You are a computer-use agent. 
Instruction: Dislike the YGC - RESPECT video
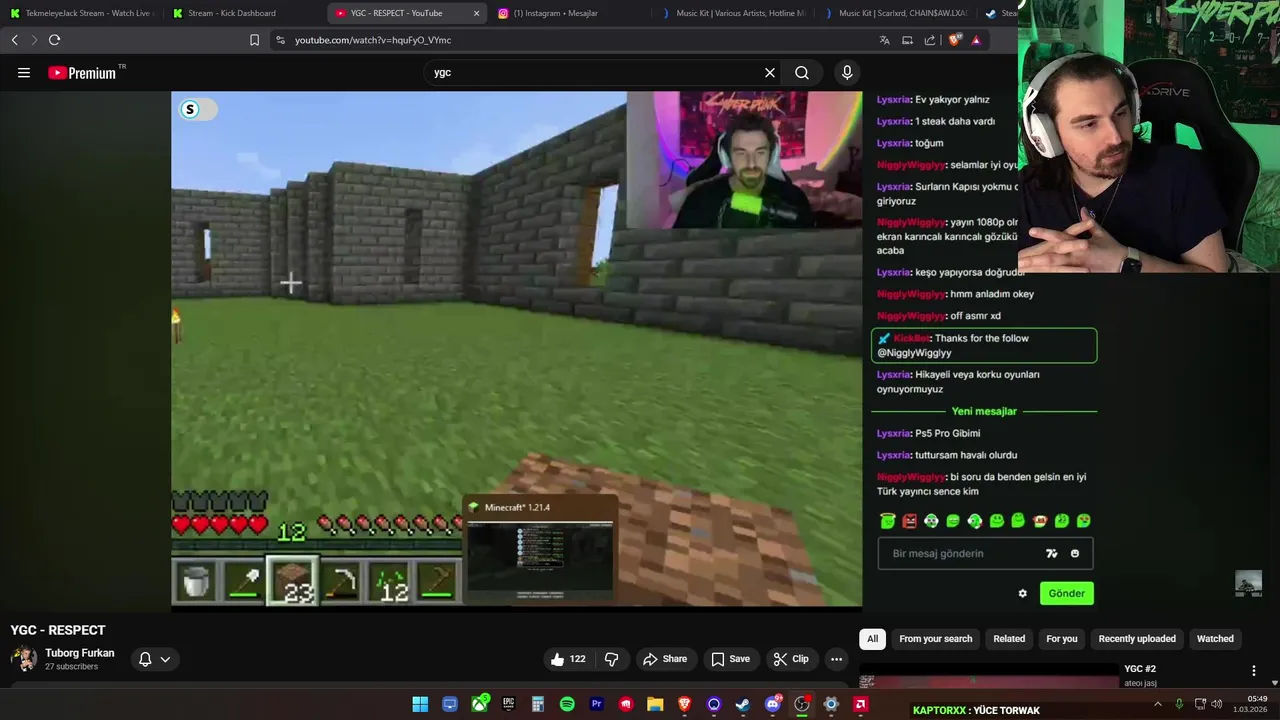611,659
